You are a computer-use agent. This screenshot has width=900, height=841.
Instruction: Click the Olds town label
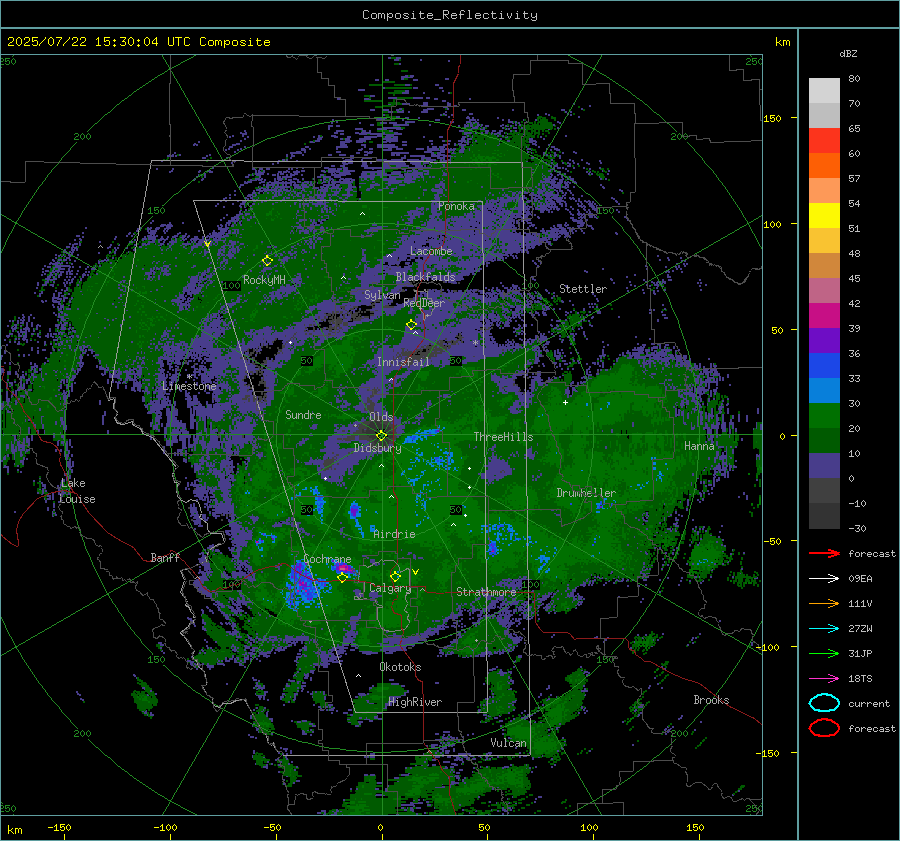381,417
